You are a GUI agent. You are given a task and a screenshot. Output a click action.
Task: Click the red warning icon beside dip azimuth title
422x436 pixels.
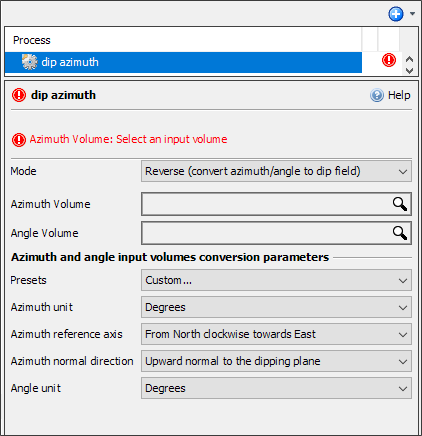[19, 95]
